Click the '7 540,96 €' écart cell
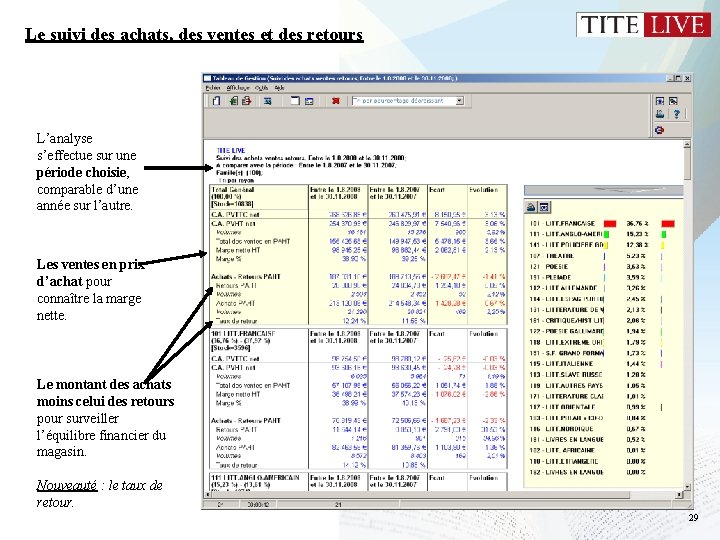Screen dimensions: 720x540 (x=450, y=224)
